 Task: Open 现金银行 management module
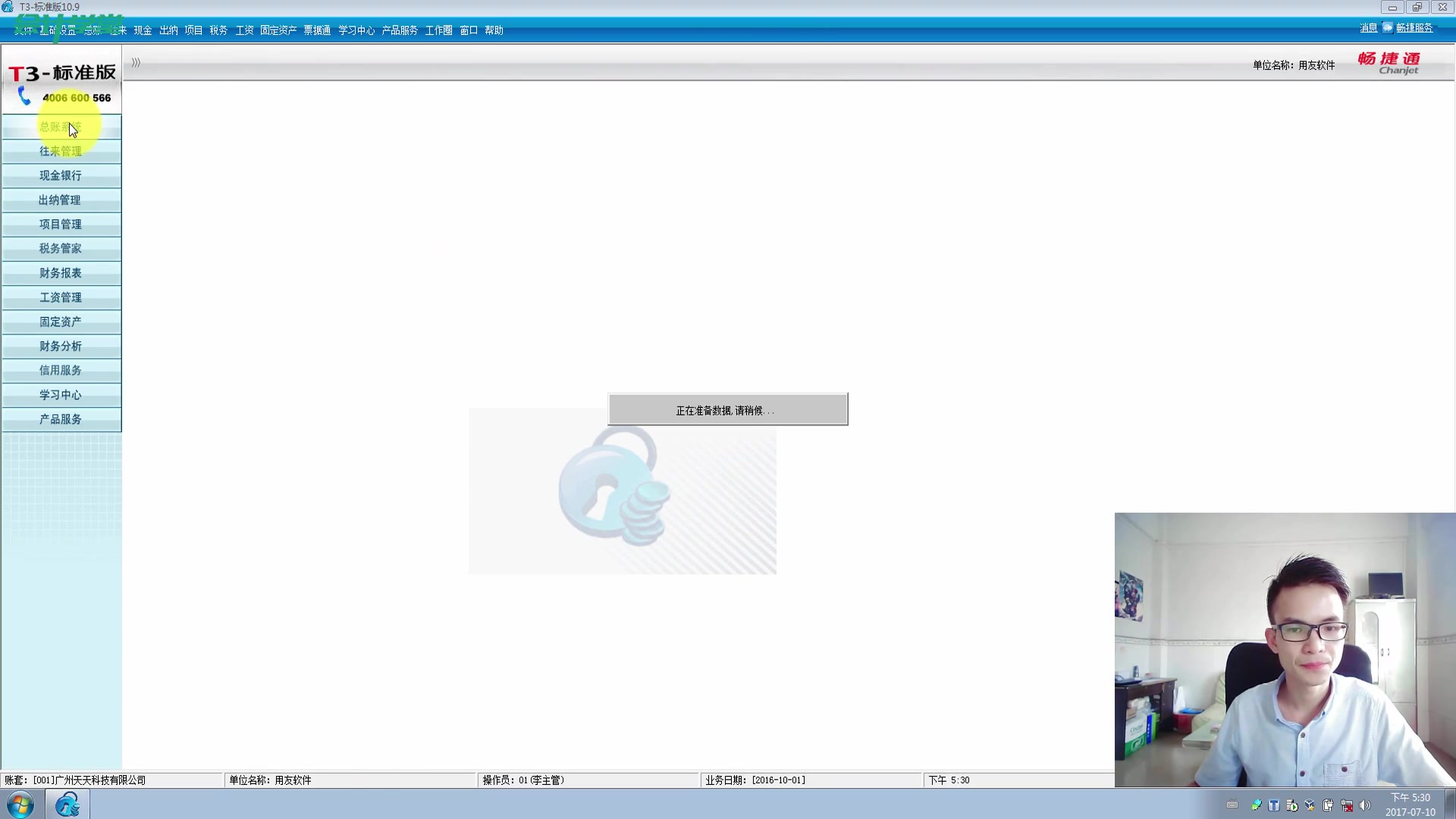(60, 175)
